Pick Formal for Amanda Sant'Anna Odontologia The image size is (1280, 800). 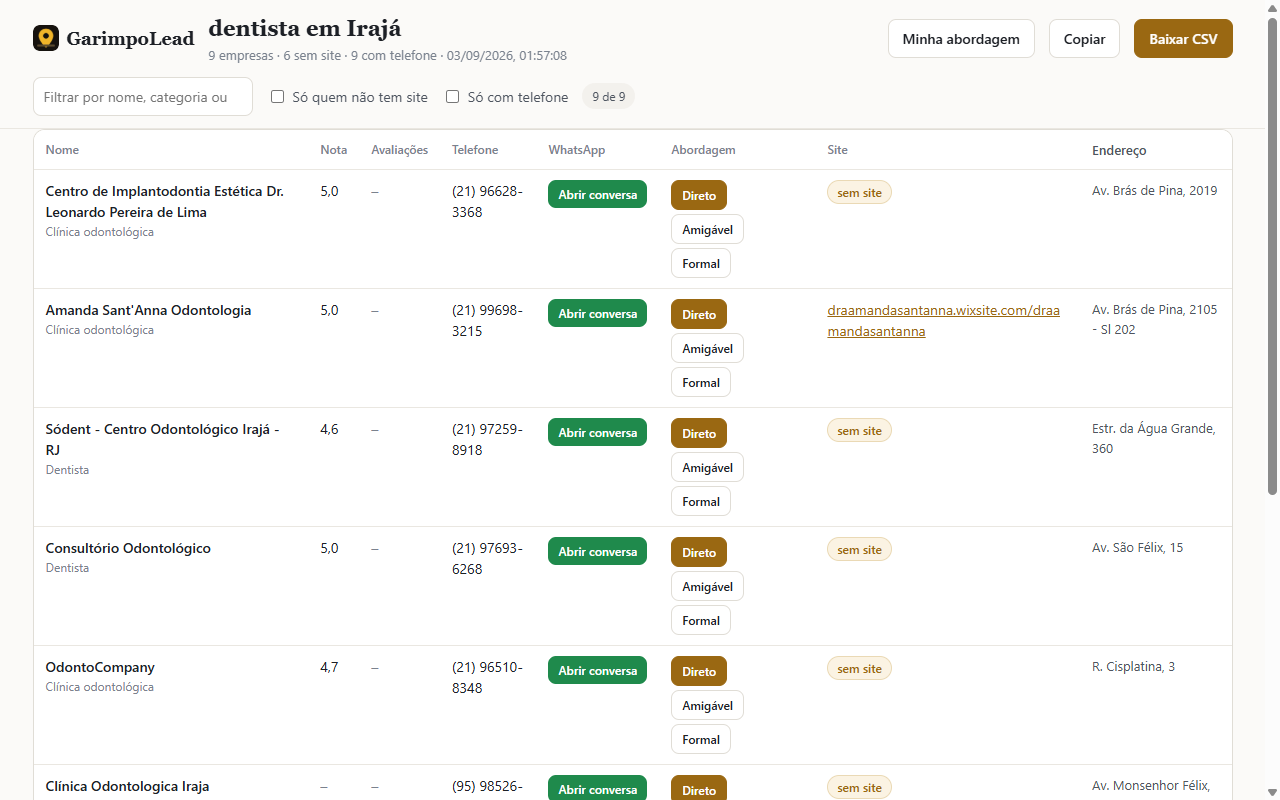tap(701, 382)
